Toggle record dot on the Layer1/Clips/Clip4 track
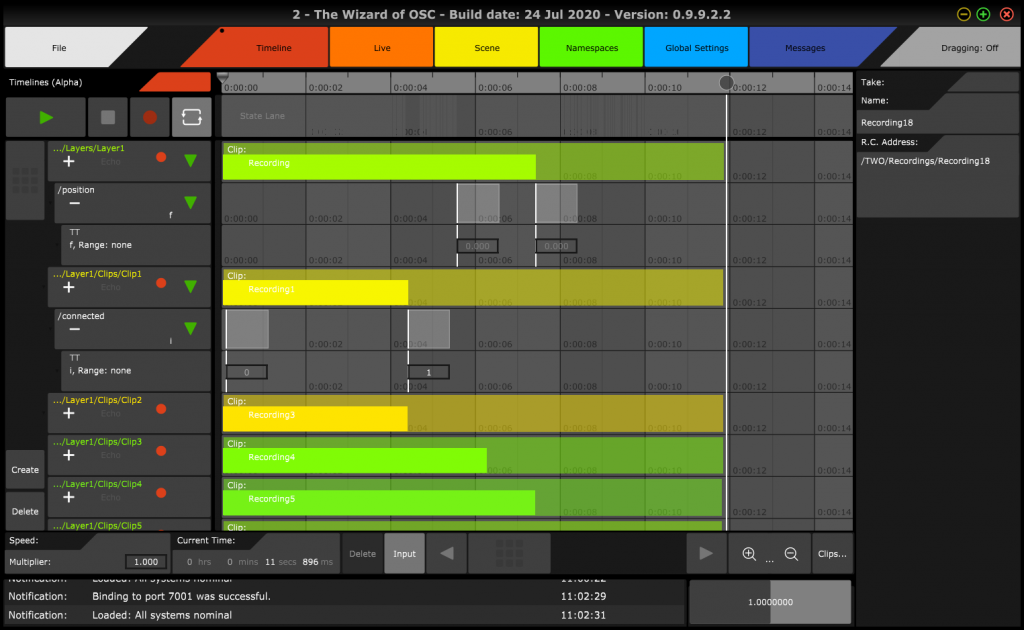 coord(161,493)
